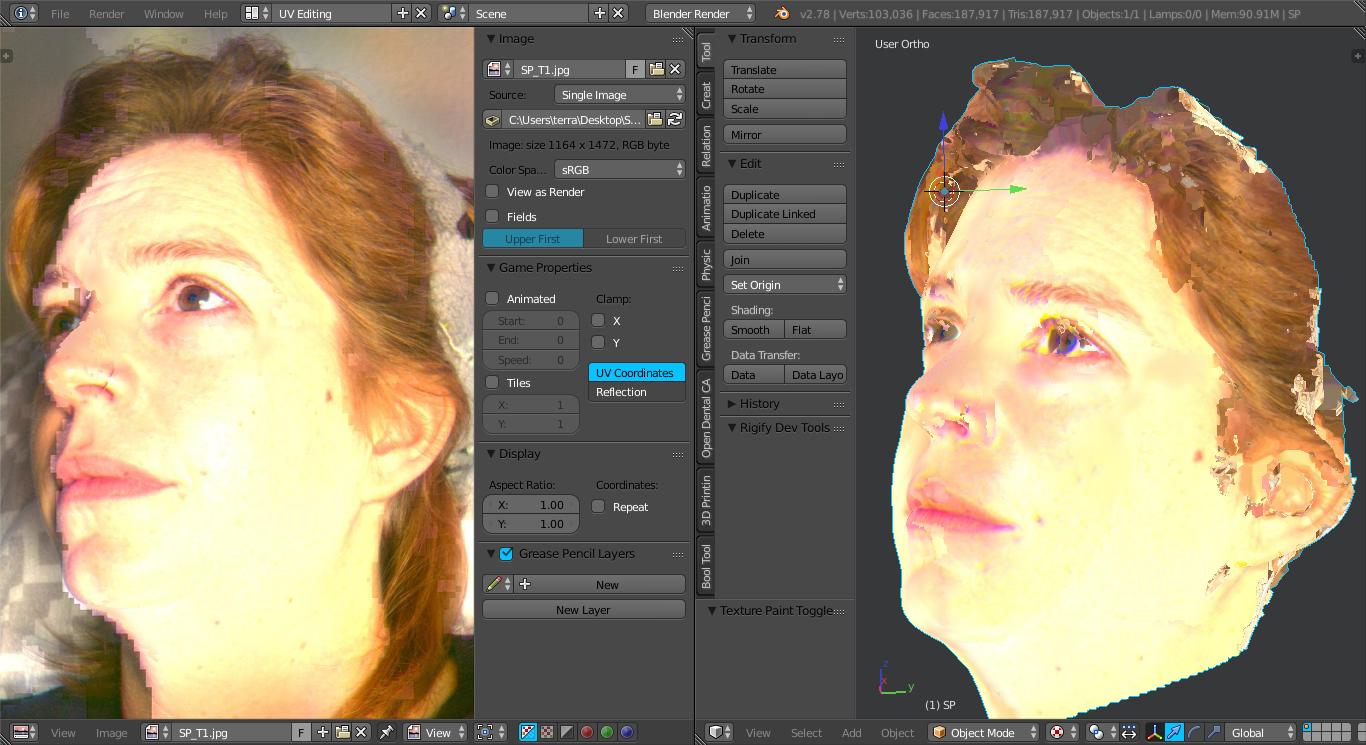This screenshot has width=1366, height=745.
Task: Unlink image in UV editor footer
Action: pos(362,732)
